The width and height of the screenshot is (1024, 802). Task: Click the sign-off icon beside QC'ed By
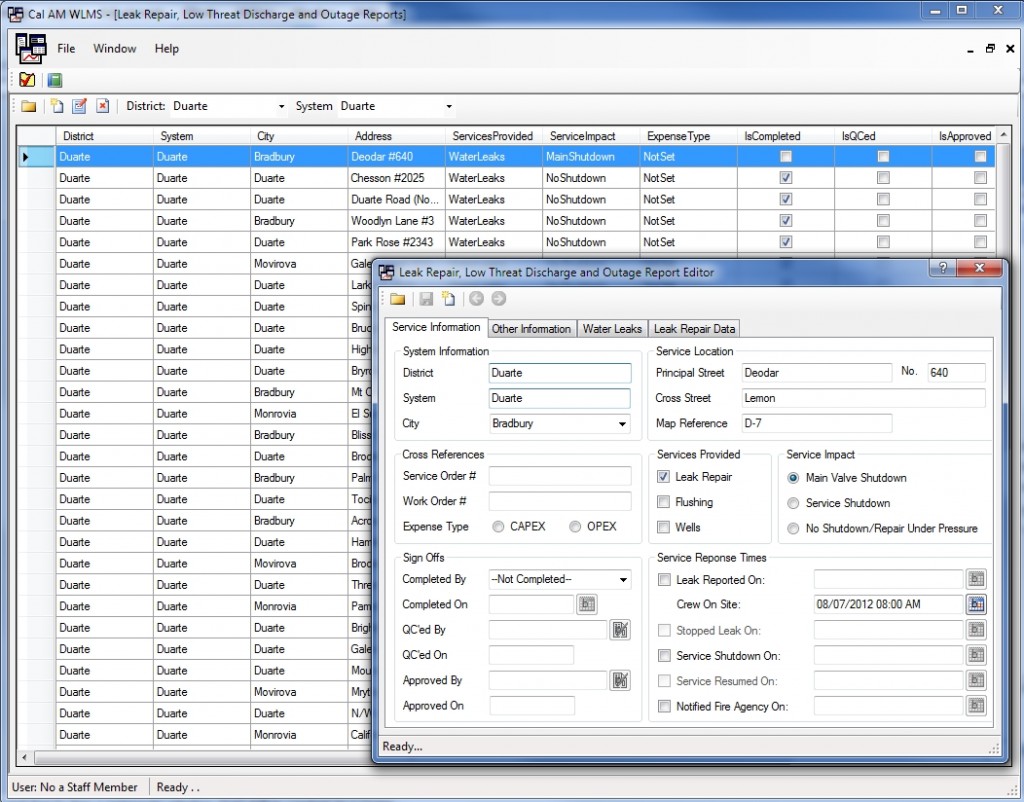point(620,629)
